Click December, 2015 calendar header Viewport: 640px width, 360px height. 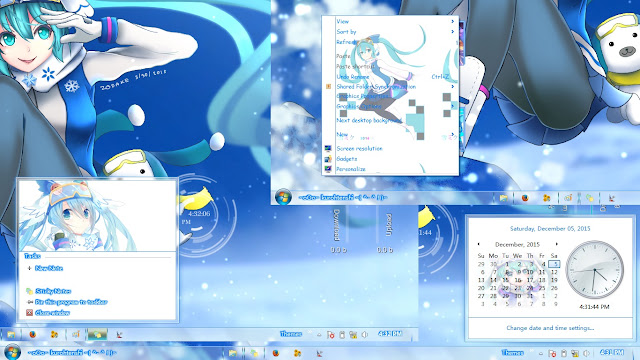517,244
